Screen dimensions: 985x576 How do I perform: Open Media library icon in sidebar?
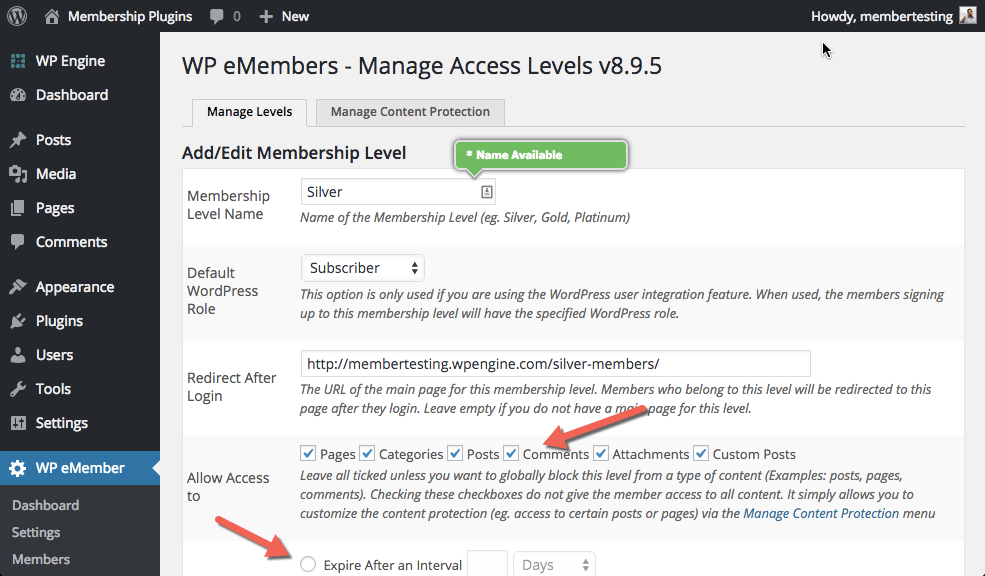click(x=18, y=174)
